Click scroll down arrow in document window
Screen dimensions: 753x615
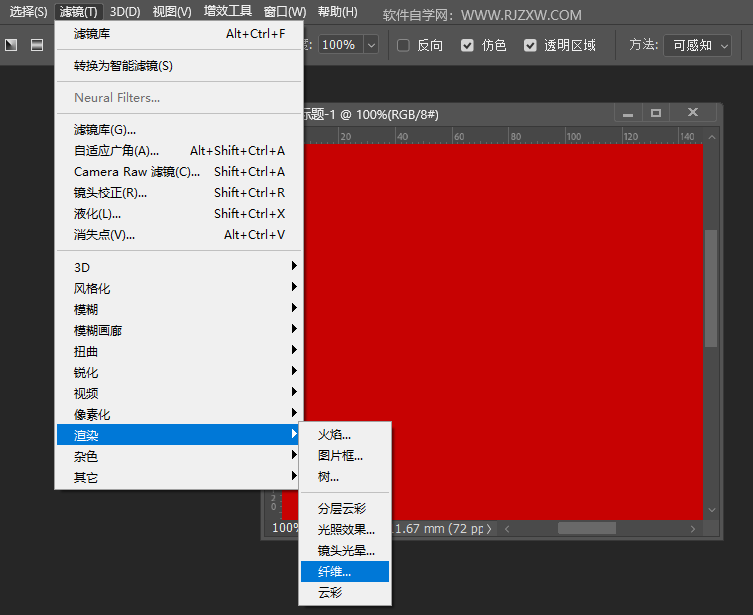coord(712,510)
